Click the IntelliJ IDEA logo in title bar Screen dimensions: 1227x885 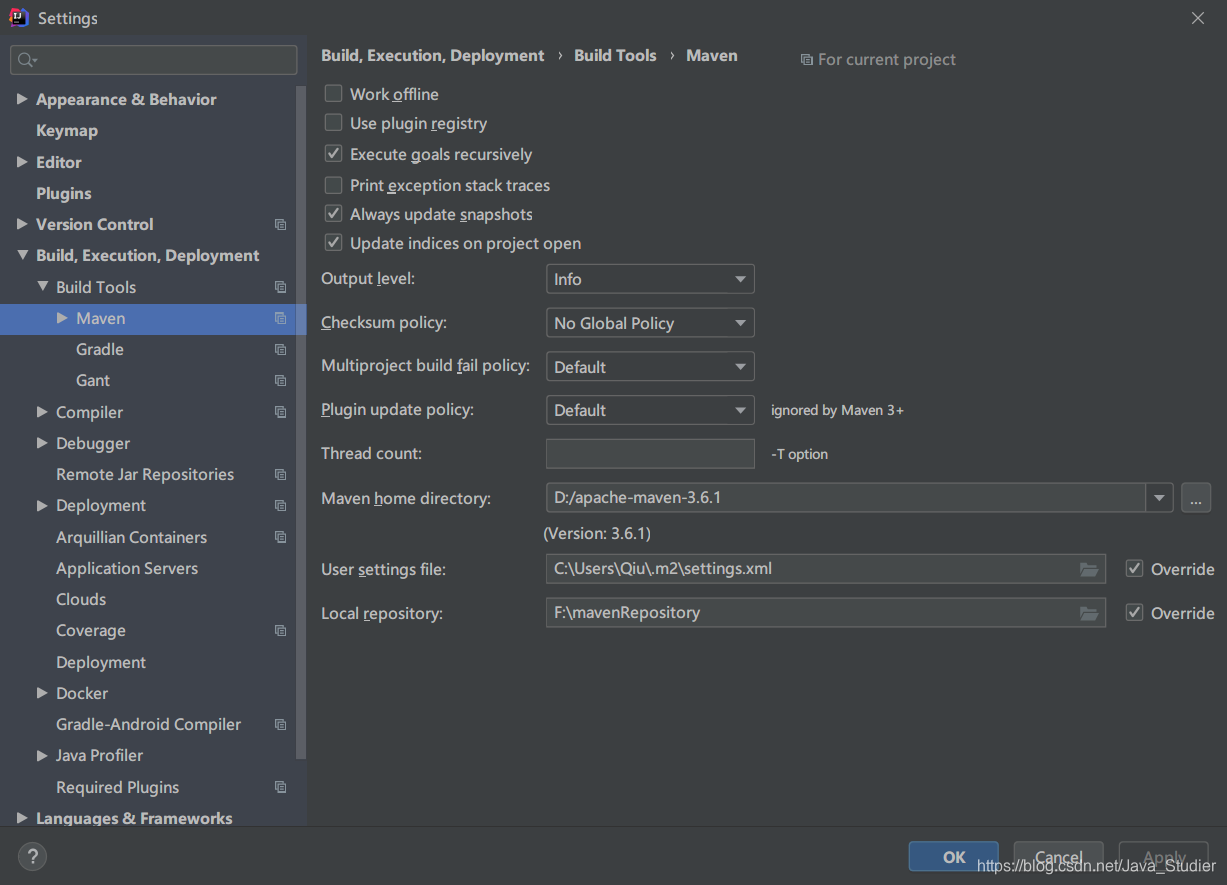[17, 17]
